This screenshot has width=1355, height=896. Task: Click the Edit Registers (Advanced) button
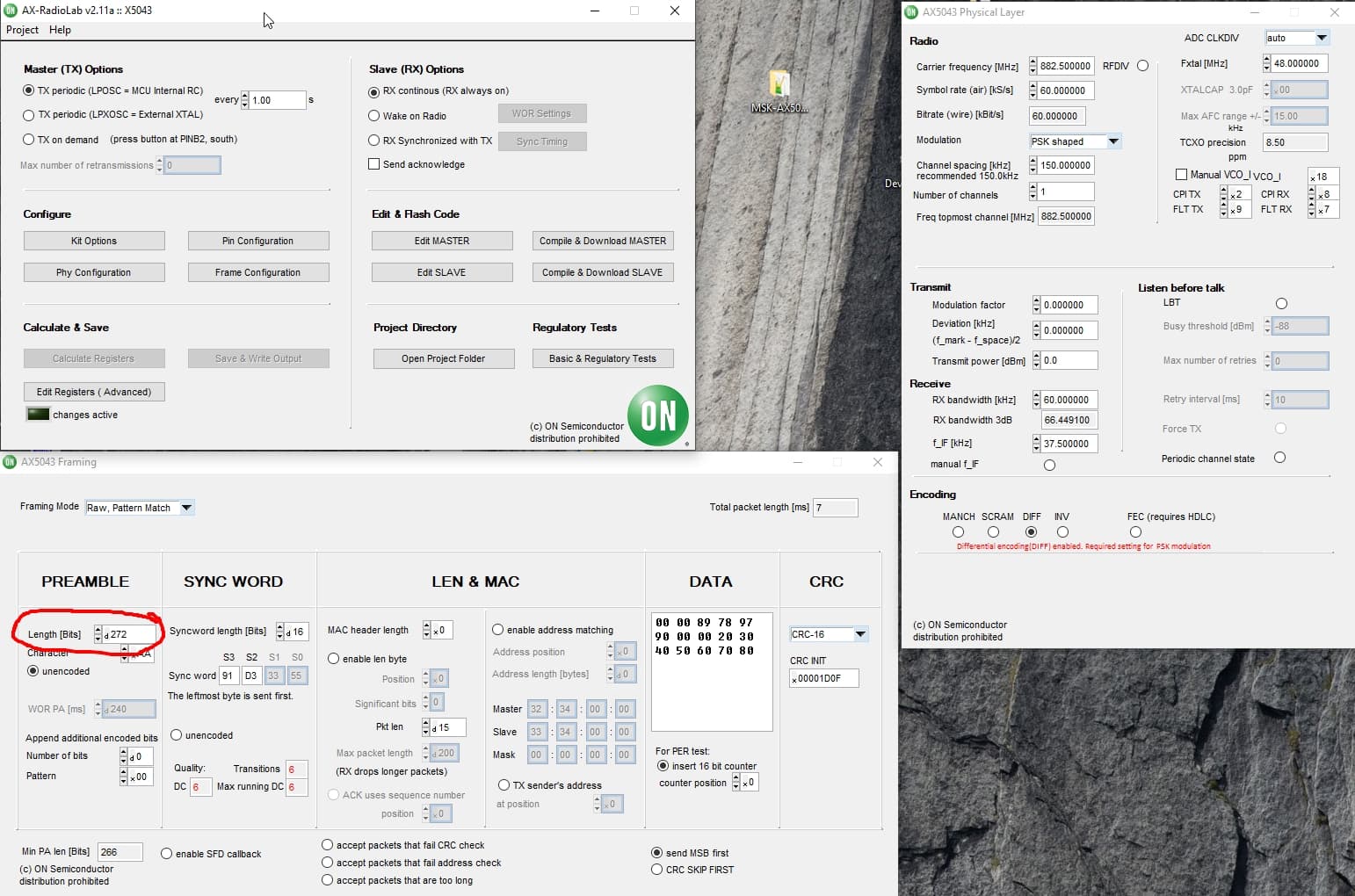point(94,392)
